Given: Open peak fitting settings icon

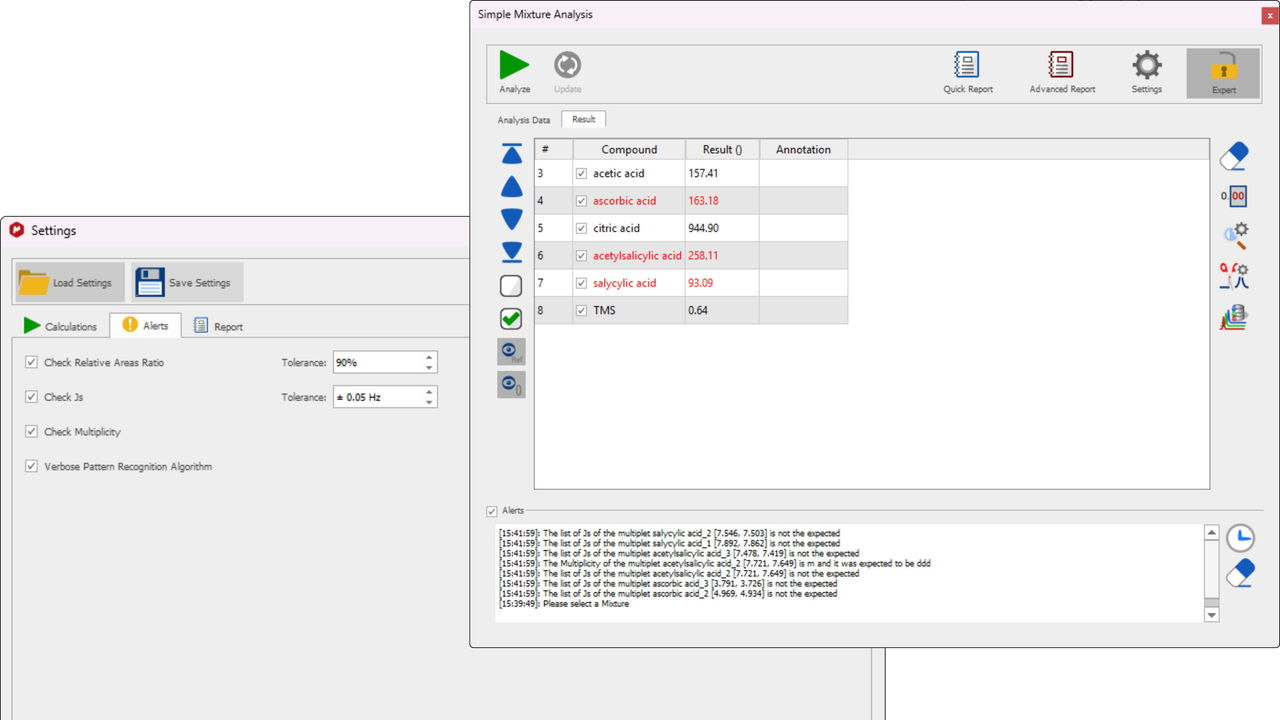Looking at the screenshot, I should pos(1235,276).
